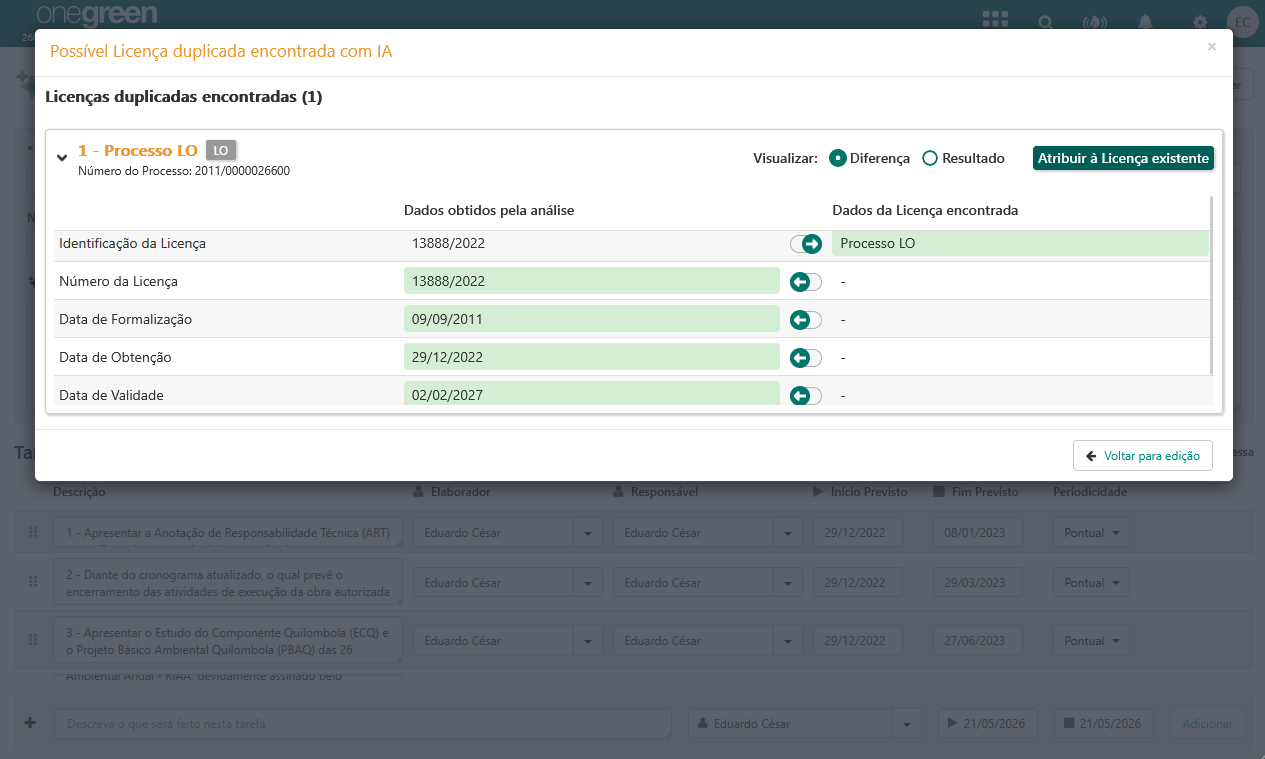Select the Resultado radio option
Image resolution: width=1265 pixels, height=759 pixels.
[x=930, y=158]
